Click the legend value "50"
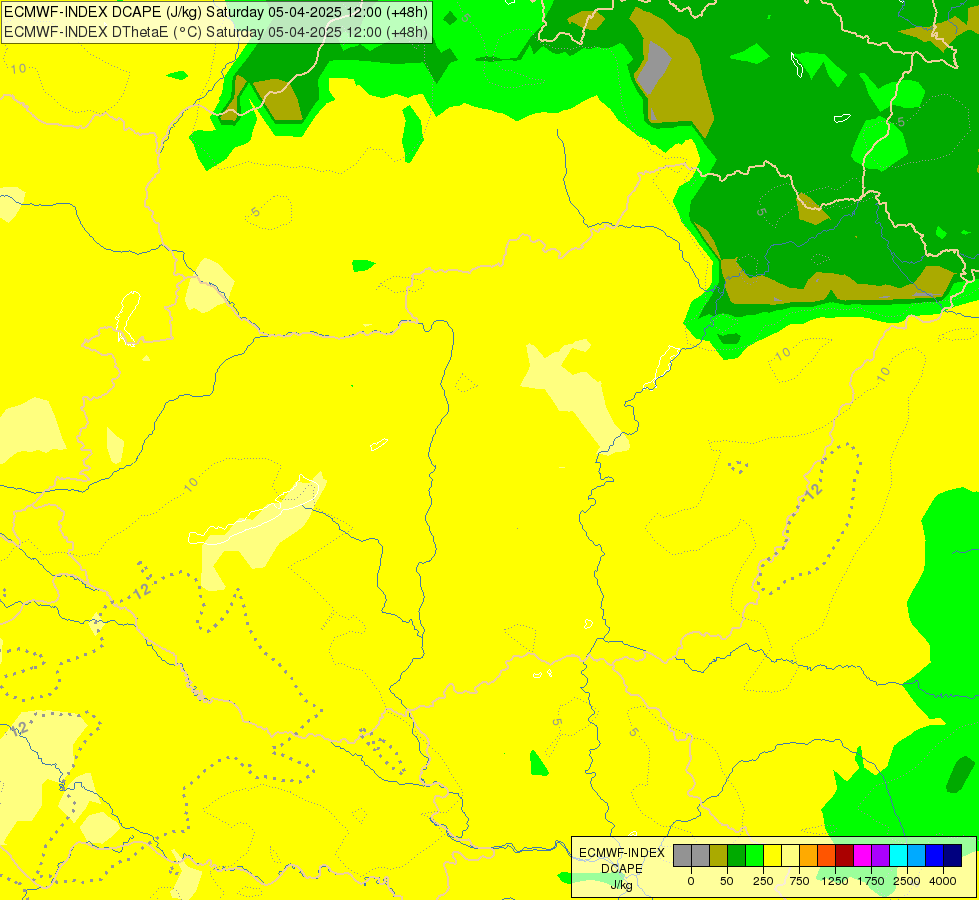979x900 pixels. pos(727,881)
